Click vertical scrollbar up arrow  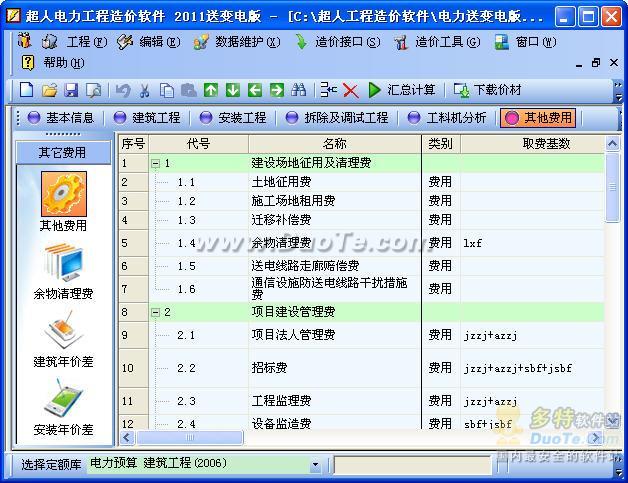tap(612, 143)
